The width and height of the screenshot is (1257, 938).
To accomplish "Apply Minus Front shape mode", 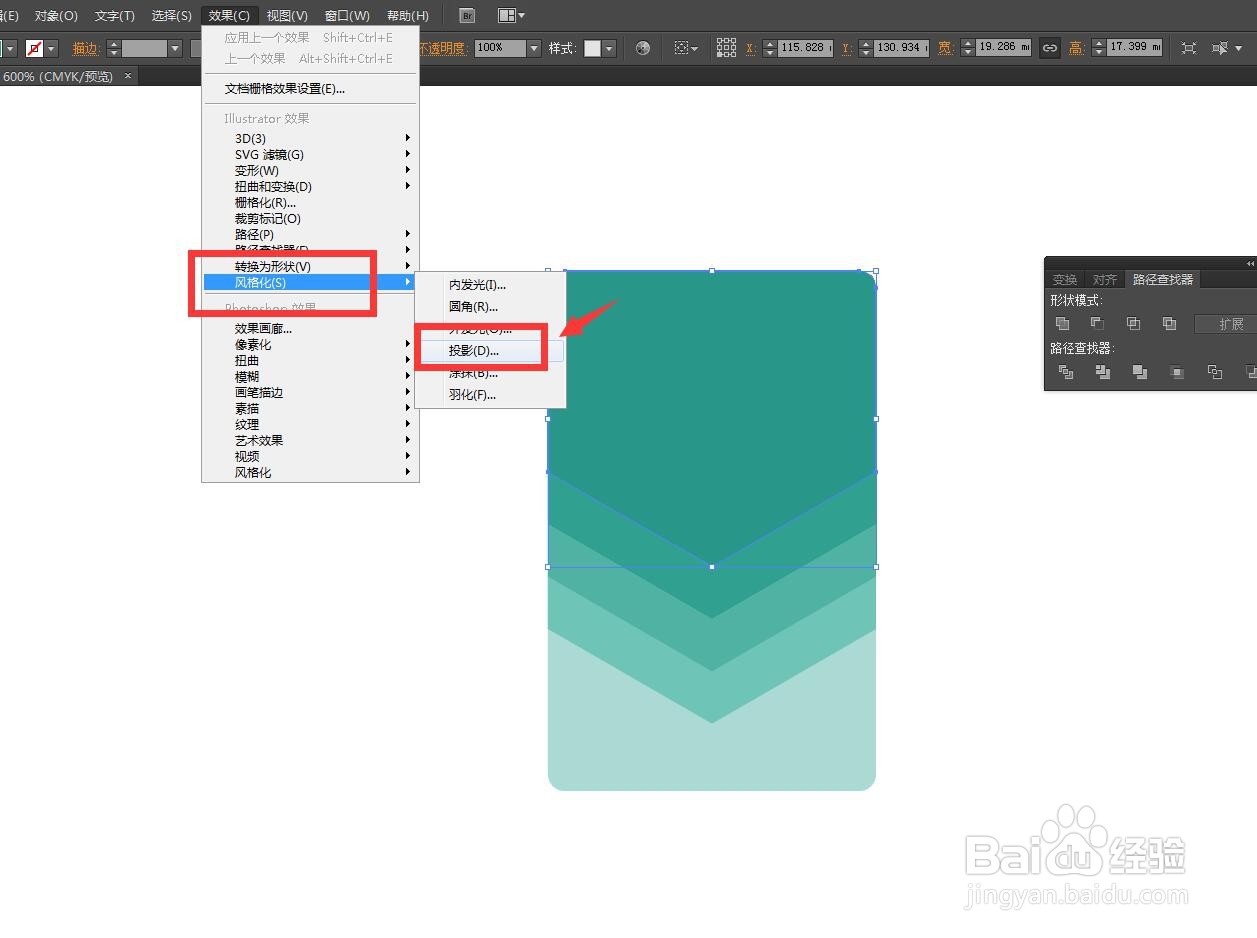I will pyautogui.click(x=1097, y=324).
